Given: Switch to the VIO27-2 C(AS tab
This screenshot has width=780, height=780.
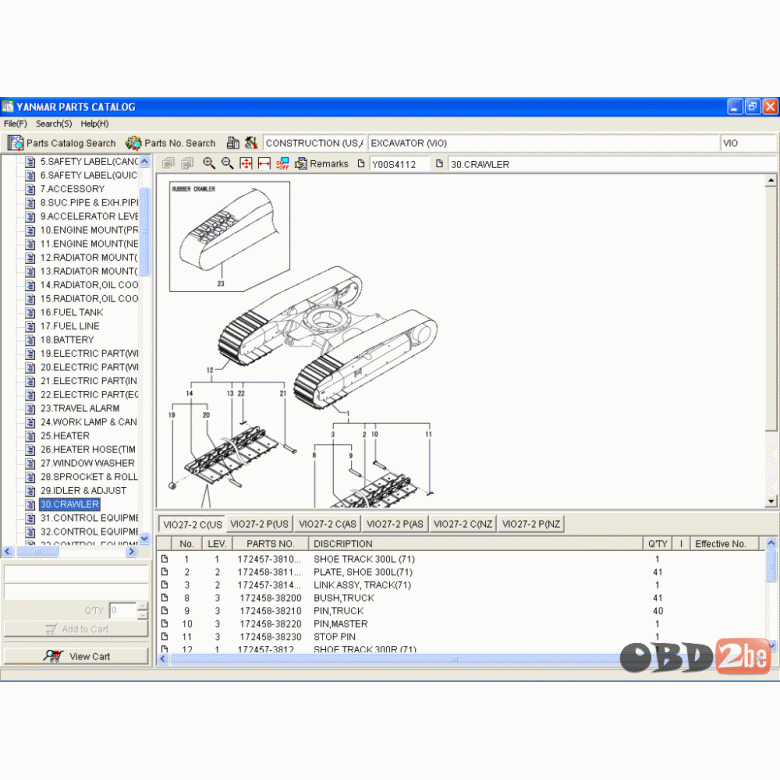Looking at the screenshot, I should tap(327, 524).
